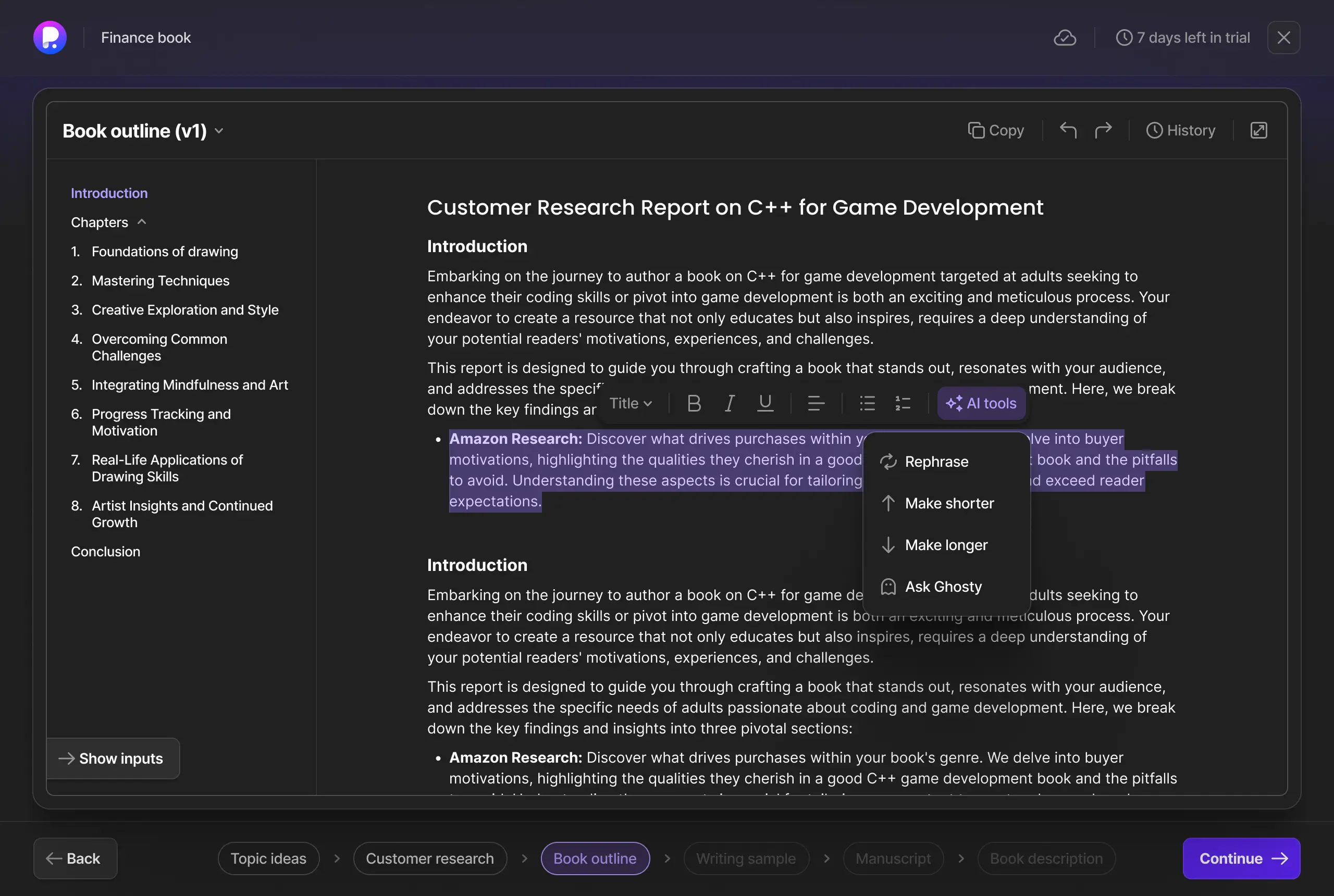Go to Conclusion in outline sidebar

coord(105,552)
